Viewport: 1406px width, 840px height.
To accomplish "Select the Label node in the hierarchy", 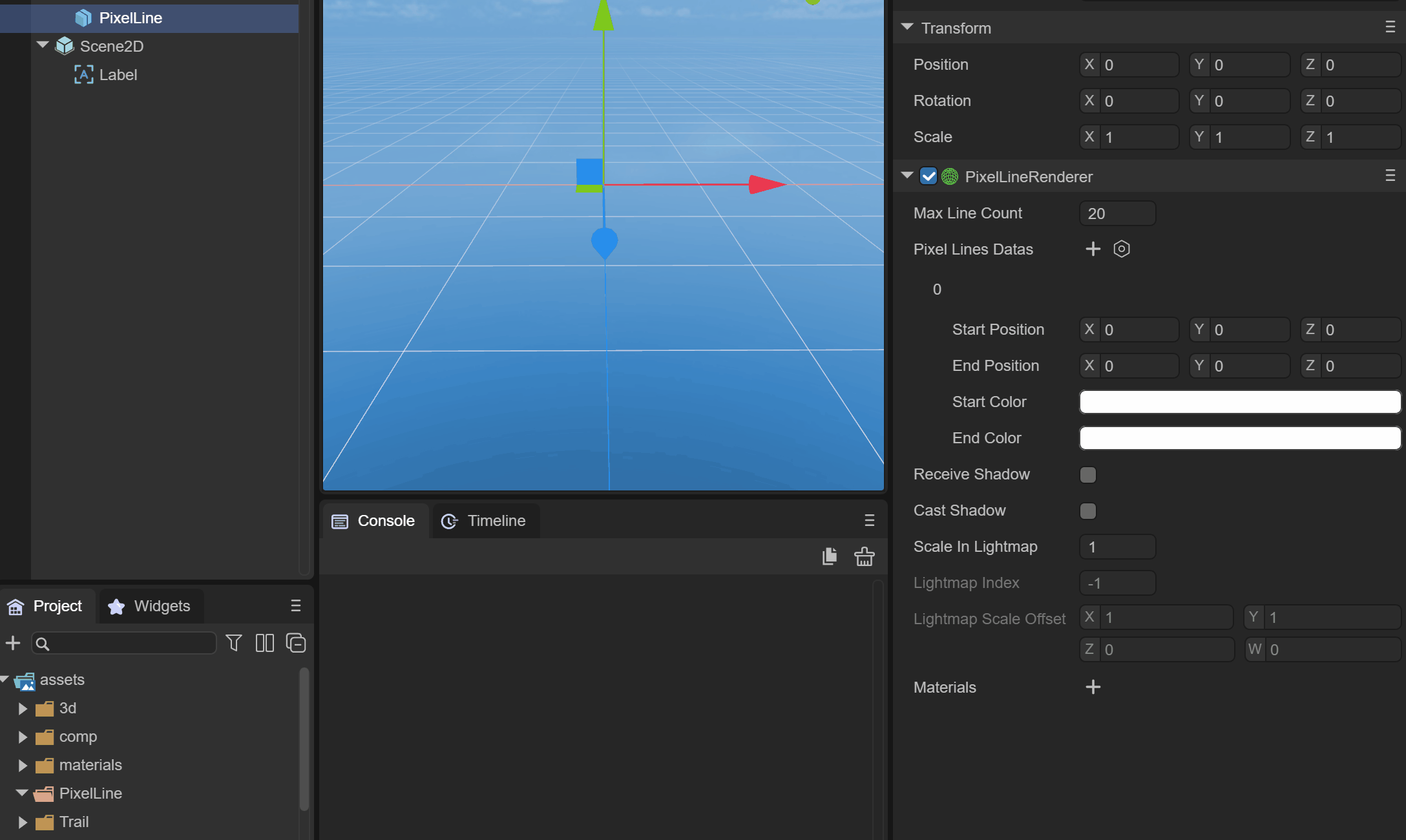I will click(118, 75).
